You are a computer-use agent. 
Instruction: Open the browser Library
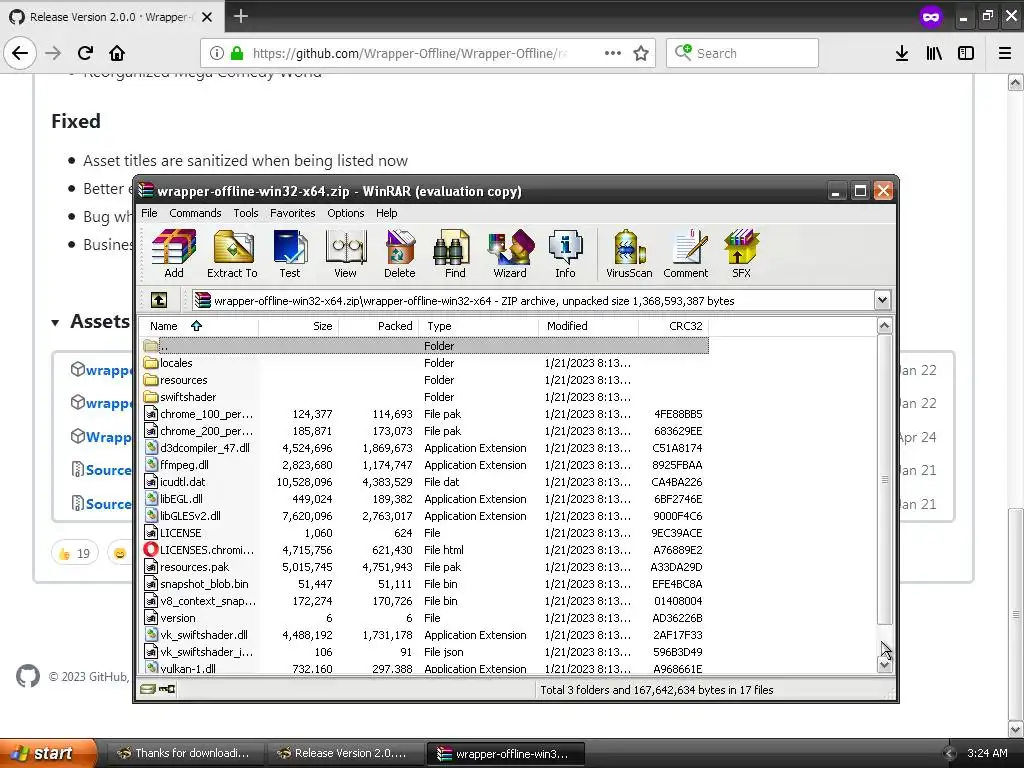point(934,54)
